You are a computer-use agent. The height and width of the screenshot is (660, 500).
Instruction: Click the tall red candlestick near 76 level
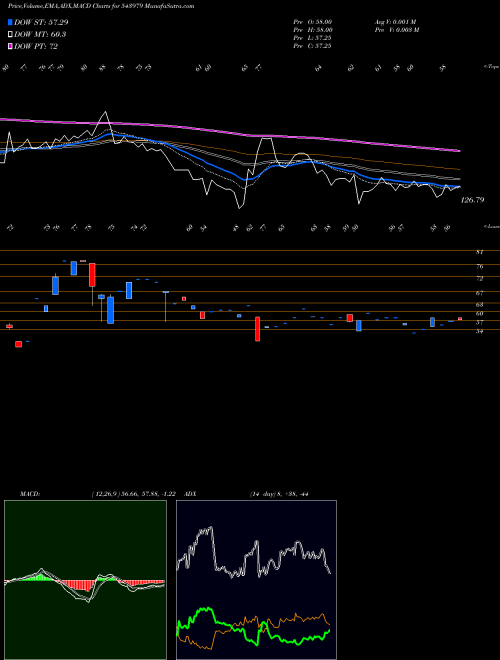click(x=92, y=275)
